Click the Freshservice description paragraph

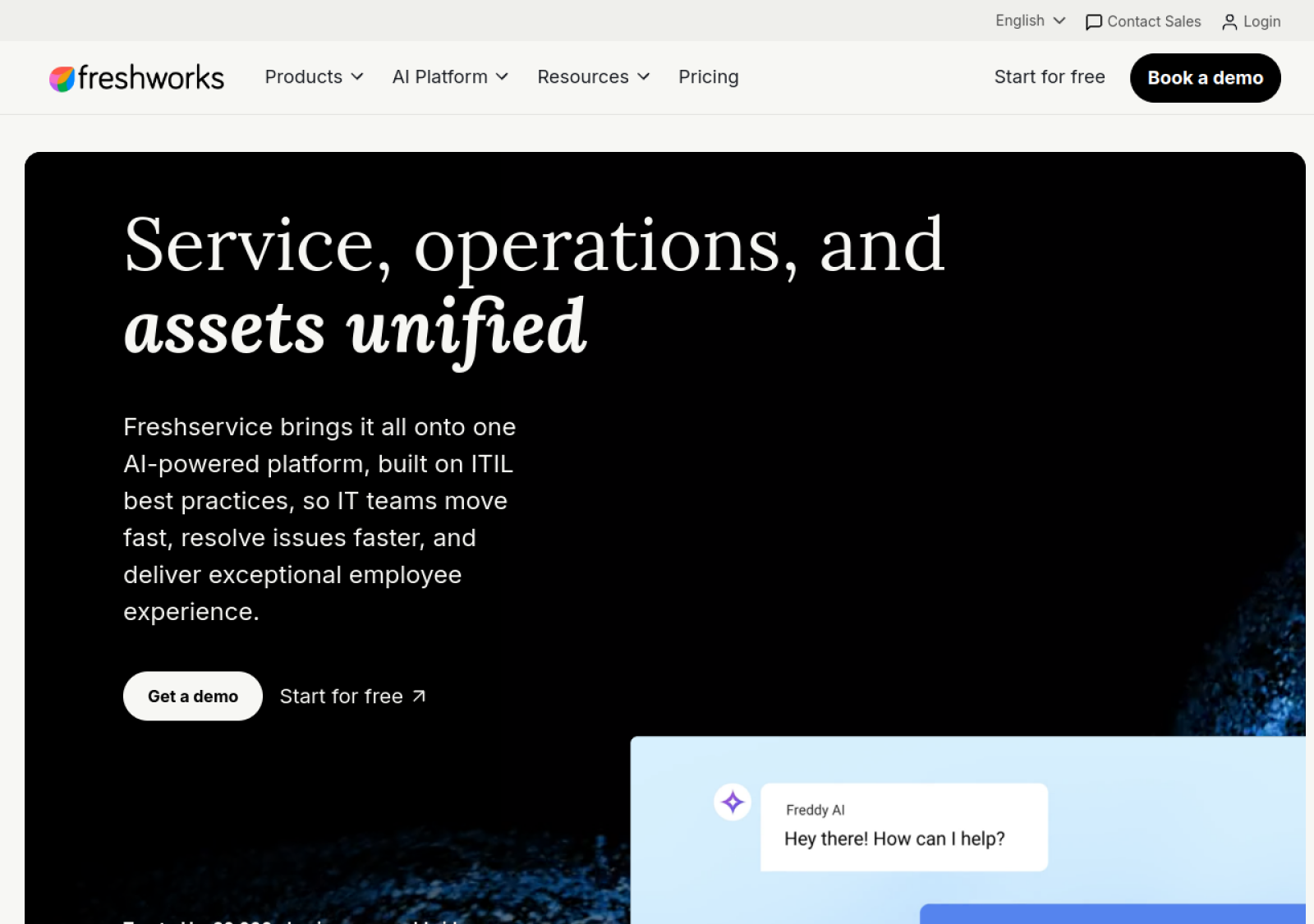click(x=319, y=519)
